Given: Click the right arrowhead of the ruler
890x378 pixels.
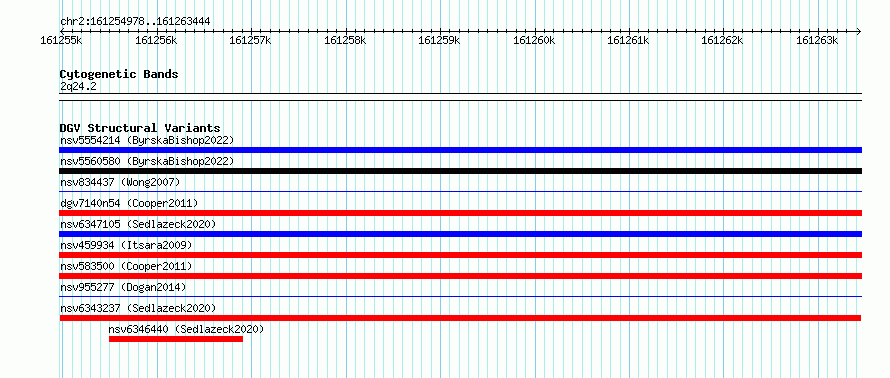Looking at the screenshot, I should coord(859,31).
